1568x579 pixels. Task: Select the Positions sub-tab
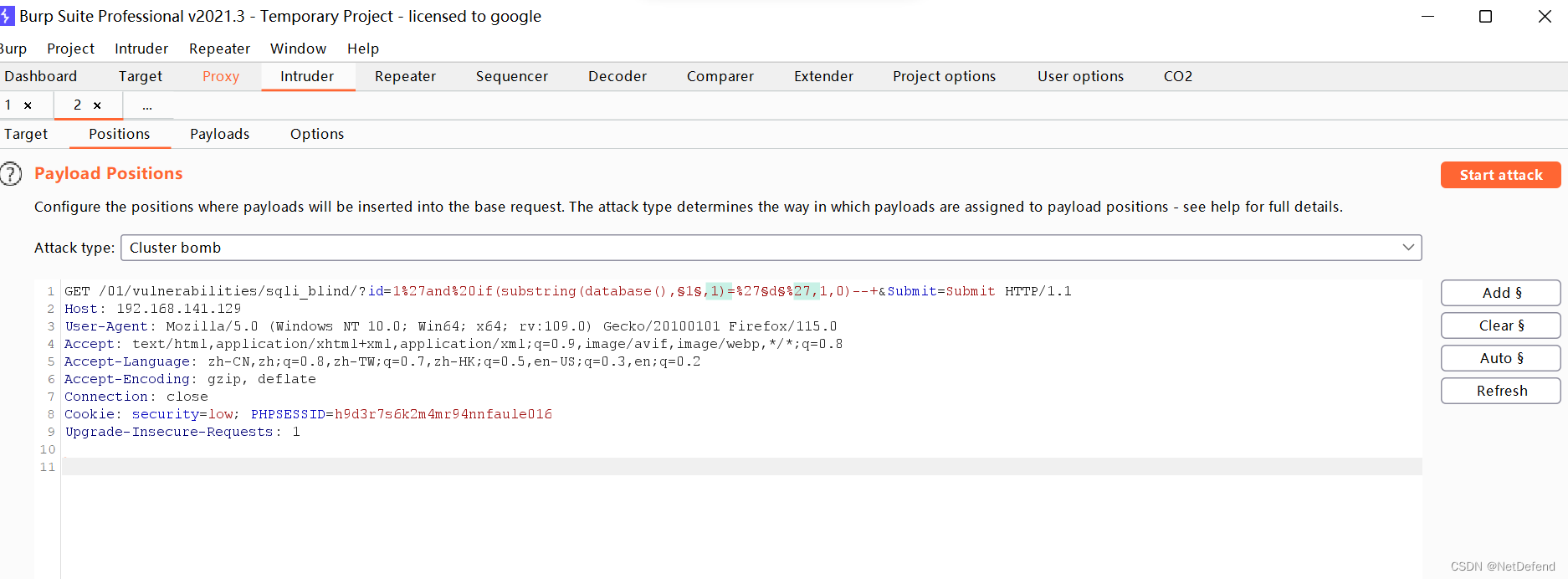click(x=120, y=134)
